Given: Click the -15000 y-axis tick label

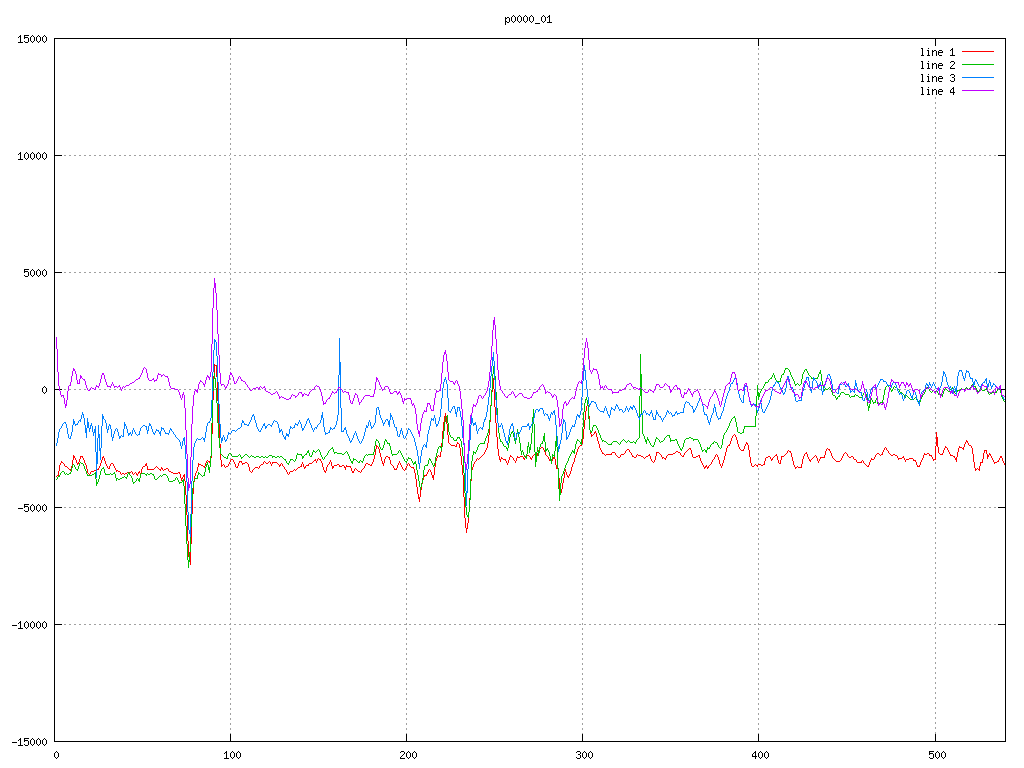Looking at the screenshot, I should tap(28, 741).
